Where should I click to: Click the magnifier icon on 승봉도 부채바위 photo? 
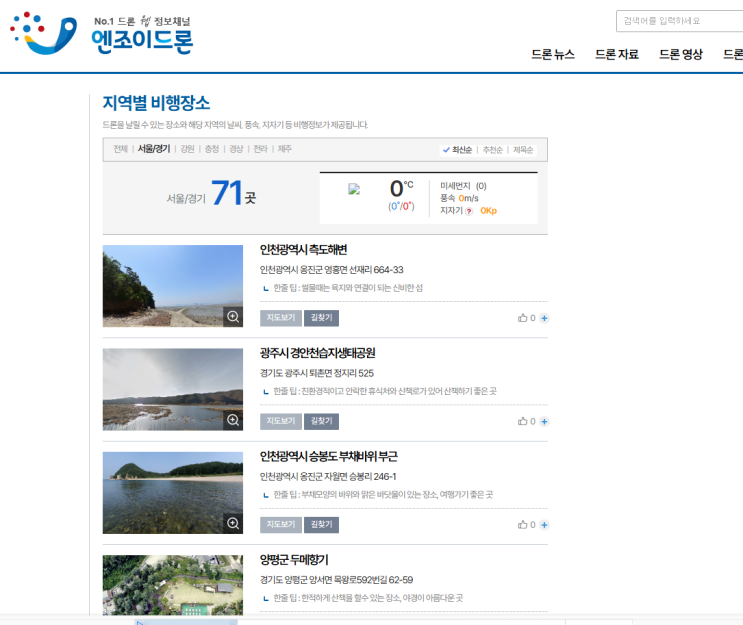(x=233, y=523)
